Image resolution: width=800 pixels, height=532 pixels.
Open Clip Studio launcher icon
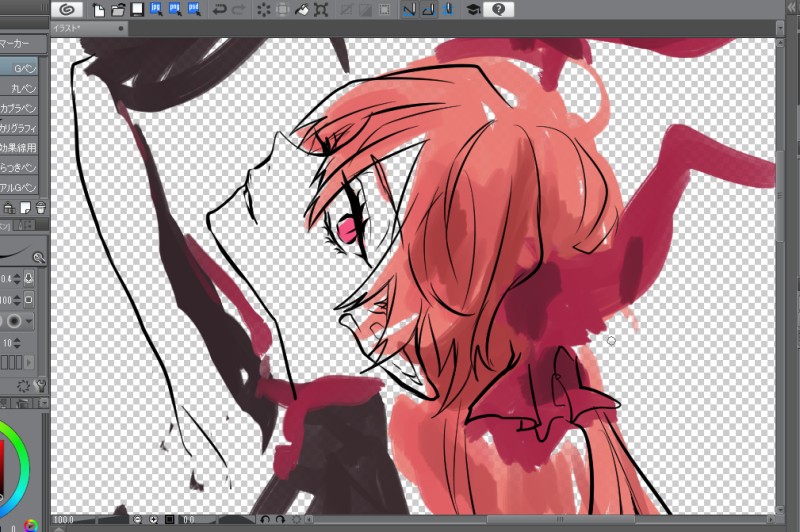66,9
